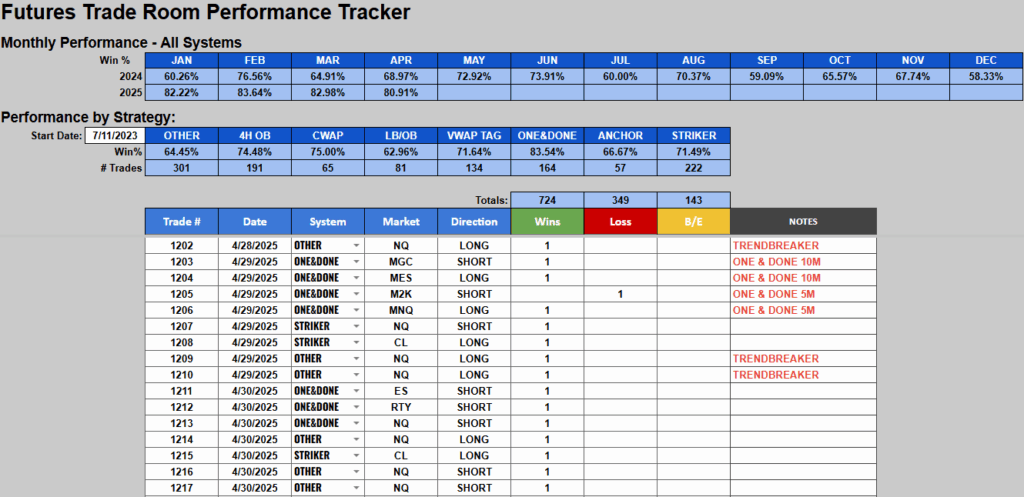
Task: Open the STRIKER System dropdown for trade 1208
Action: click(357, 342)
